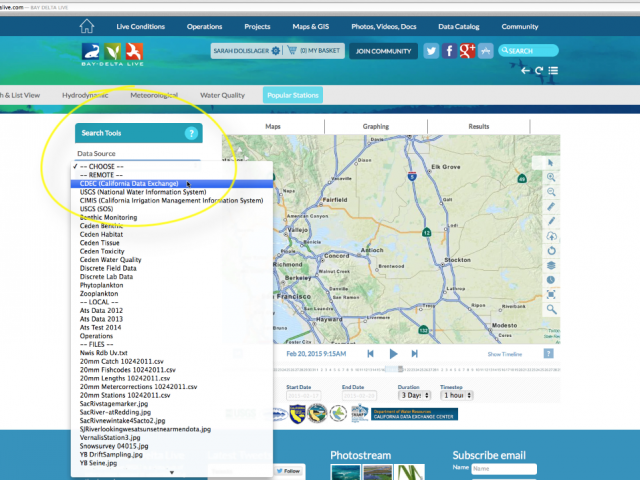Switch to the Graphing tab
Viewport: 640px width, 480px height.
(x=376, y=126)
